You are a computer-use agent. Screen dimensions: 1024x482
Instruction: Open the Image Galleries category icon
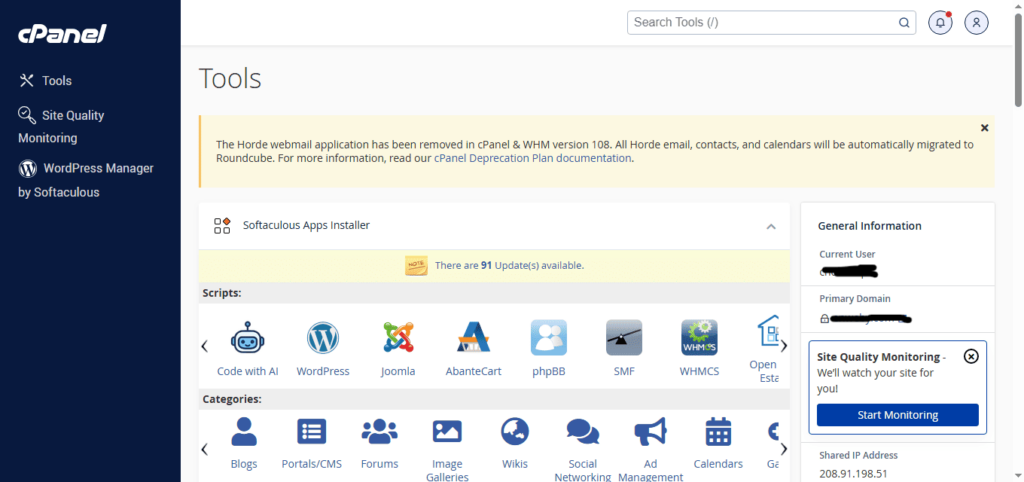[x=447, y=432]
